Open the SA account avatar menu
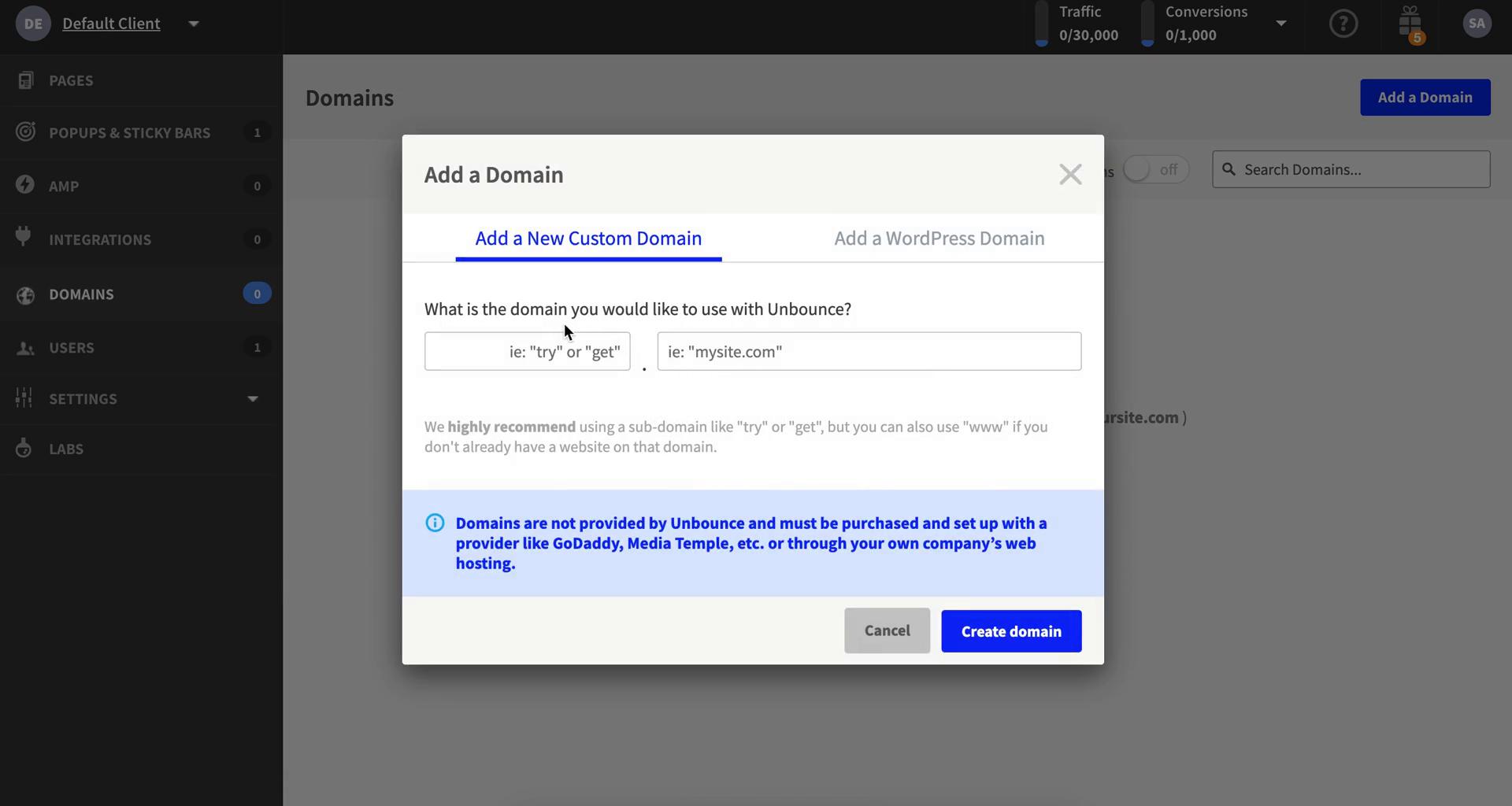The image size is (1512, 806). (1476, 23)
